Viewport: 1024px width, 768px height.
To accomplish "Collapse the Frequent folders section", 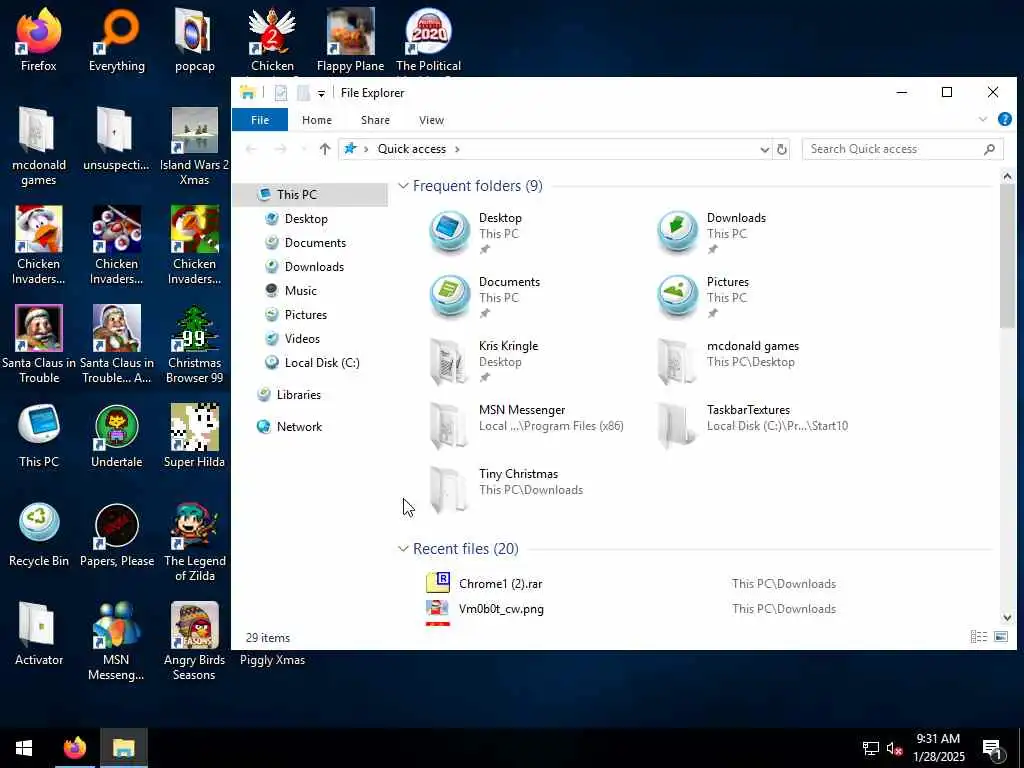I will coord(404,186).
